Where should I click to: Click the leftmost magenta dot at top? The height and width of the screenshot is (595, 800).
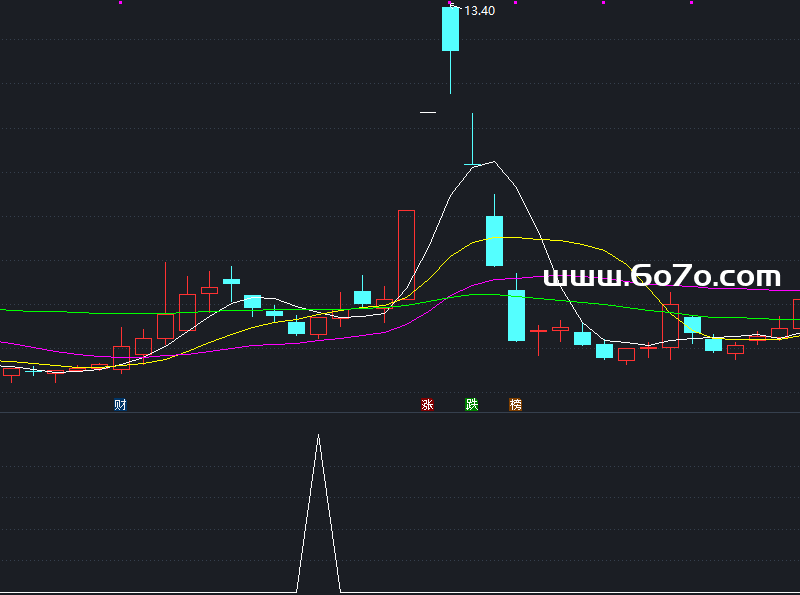point(120,3)
